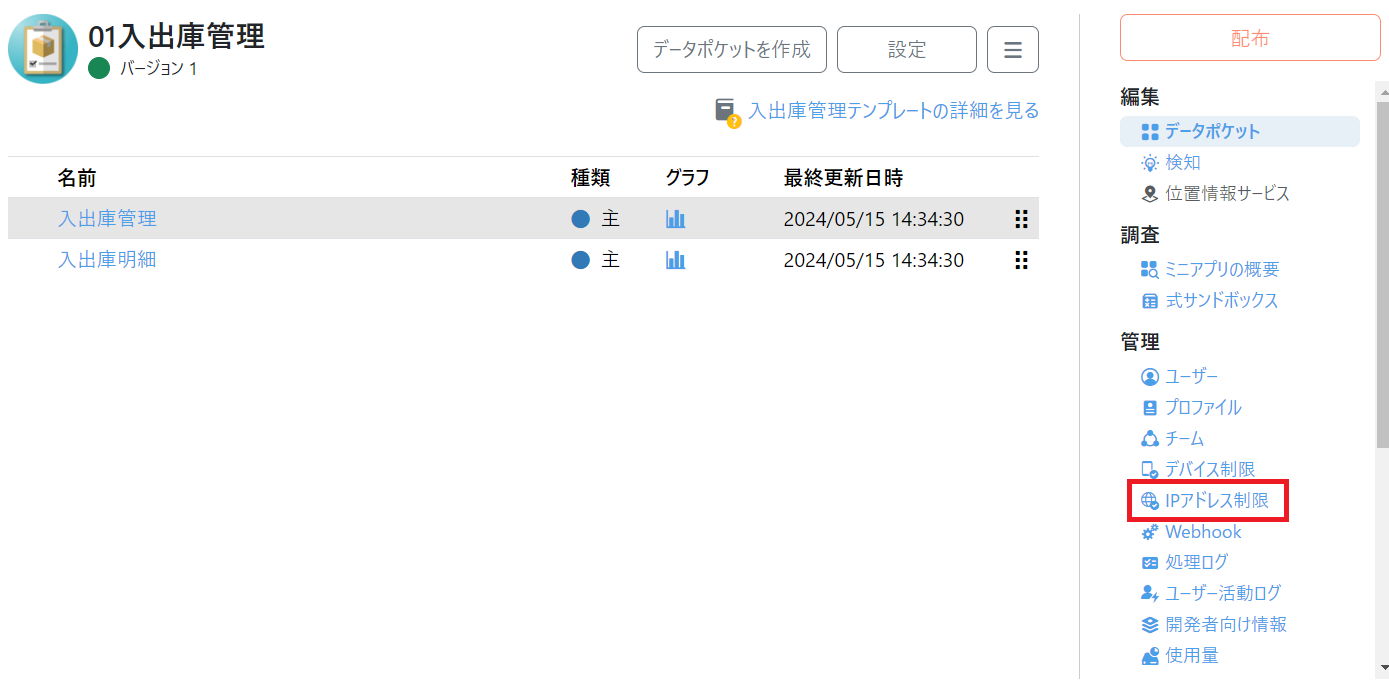Open ユーザー活動ログ in the sidebar
Viewport: 1389px width, 684px height.
pos(1223,593)
